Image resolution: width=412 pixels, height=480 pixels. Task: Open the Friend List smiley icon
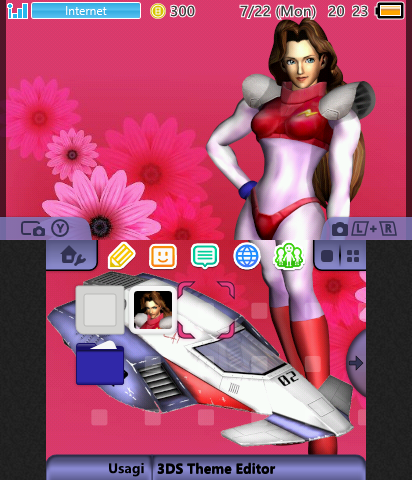click(163, 256)
